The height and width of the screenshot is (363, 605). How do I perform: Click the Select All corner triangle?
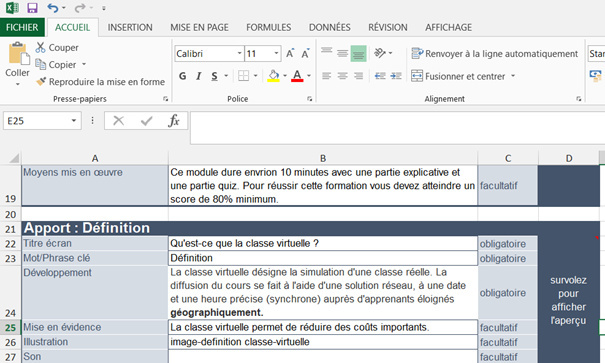tap(14, 158)
